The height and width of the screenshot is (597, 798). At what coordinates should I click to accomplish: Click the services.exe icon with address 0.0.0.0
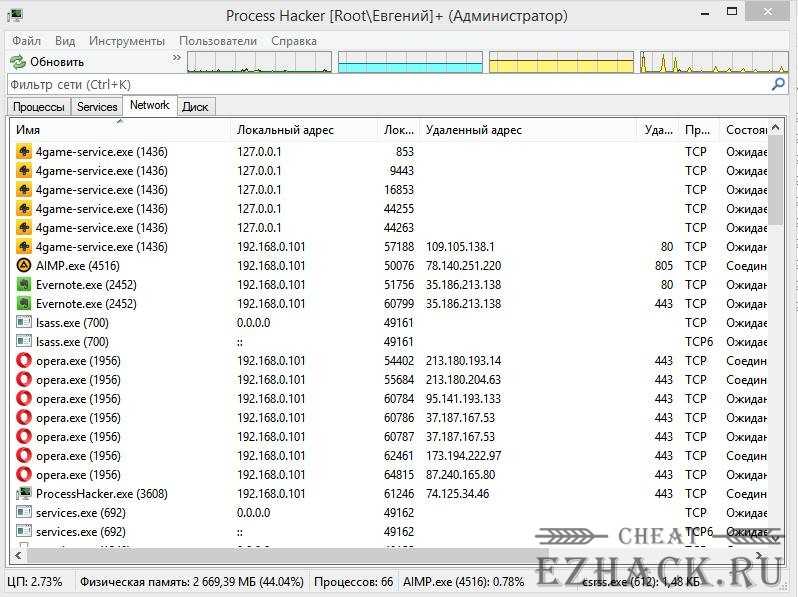point(24,513)
